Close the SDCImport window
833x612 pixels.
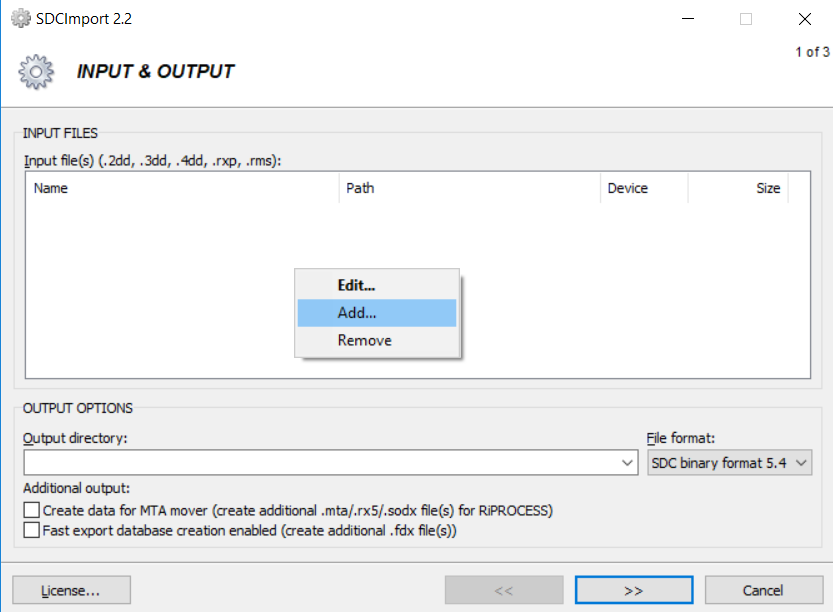pos(804,19)
